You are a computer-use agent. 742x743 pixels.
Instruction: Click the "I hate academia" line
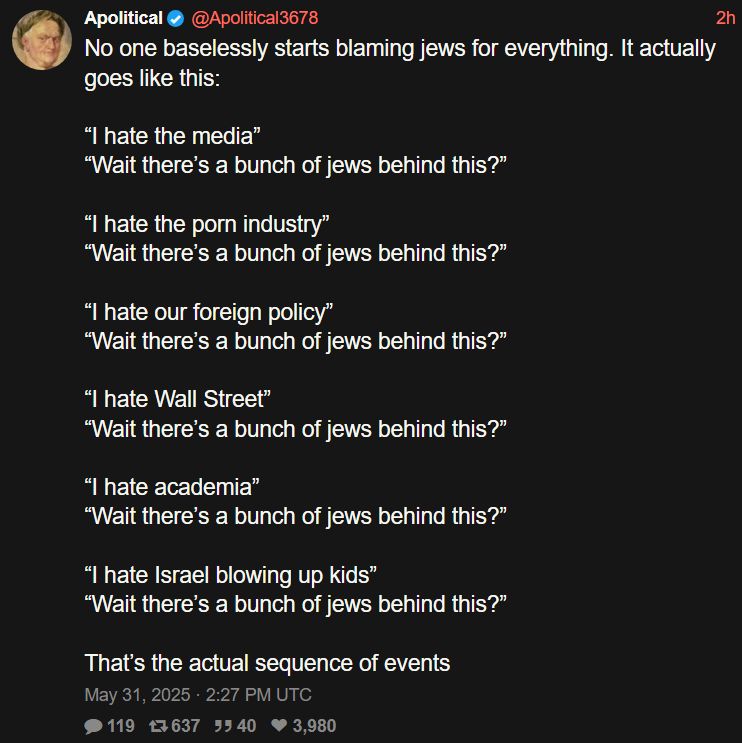172,487
